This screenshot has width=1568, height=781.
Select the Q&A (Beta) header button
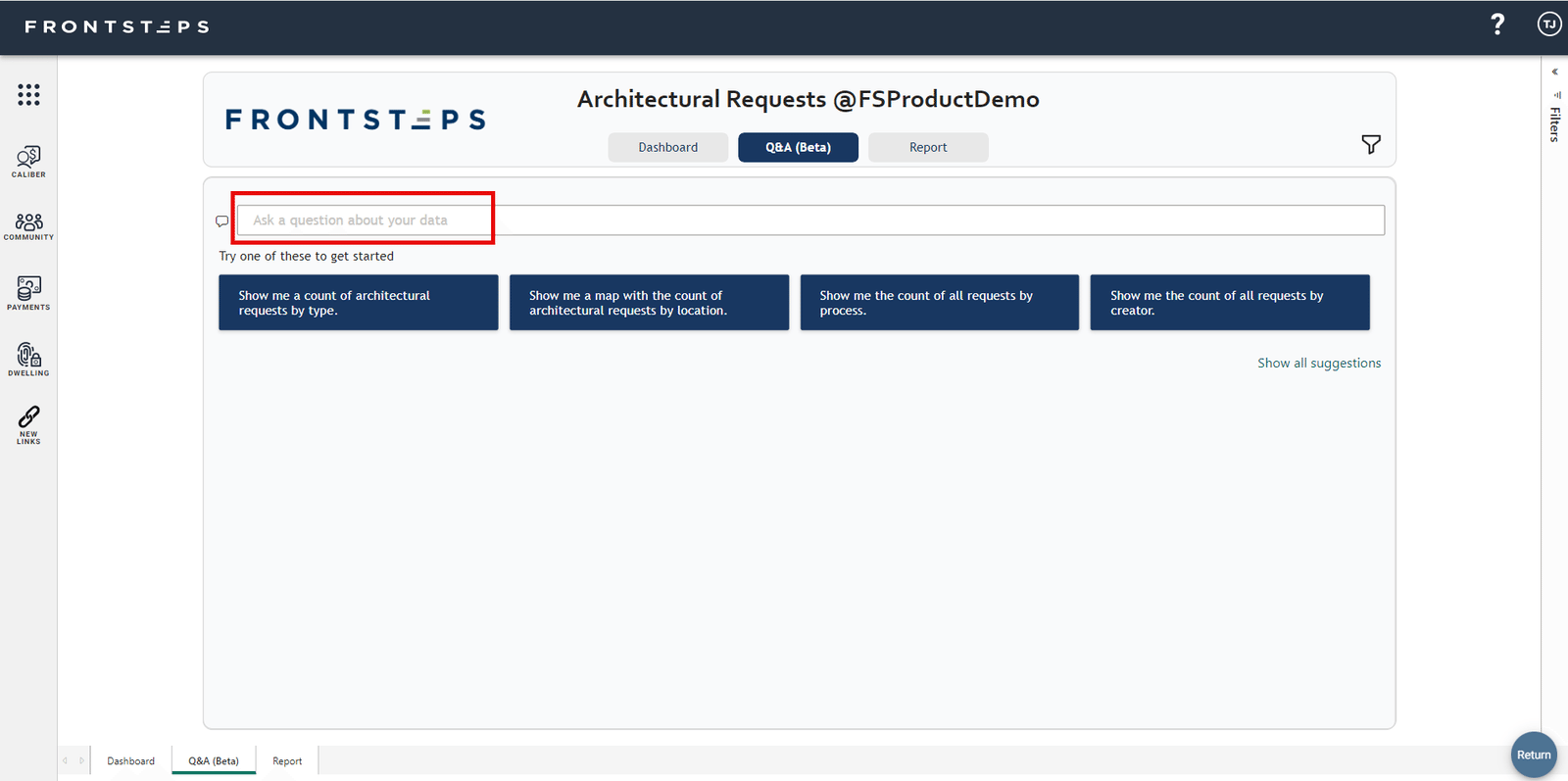pyautogui.click(x=798, y=147)
